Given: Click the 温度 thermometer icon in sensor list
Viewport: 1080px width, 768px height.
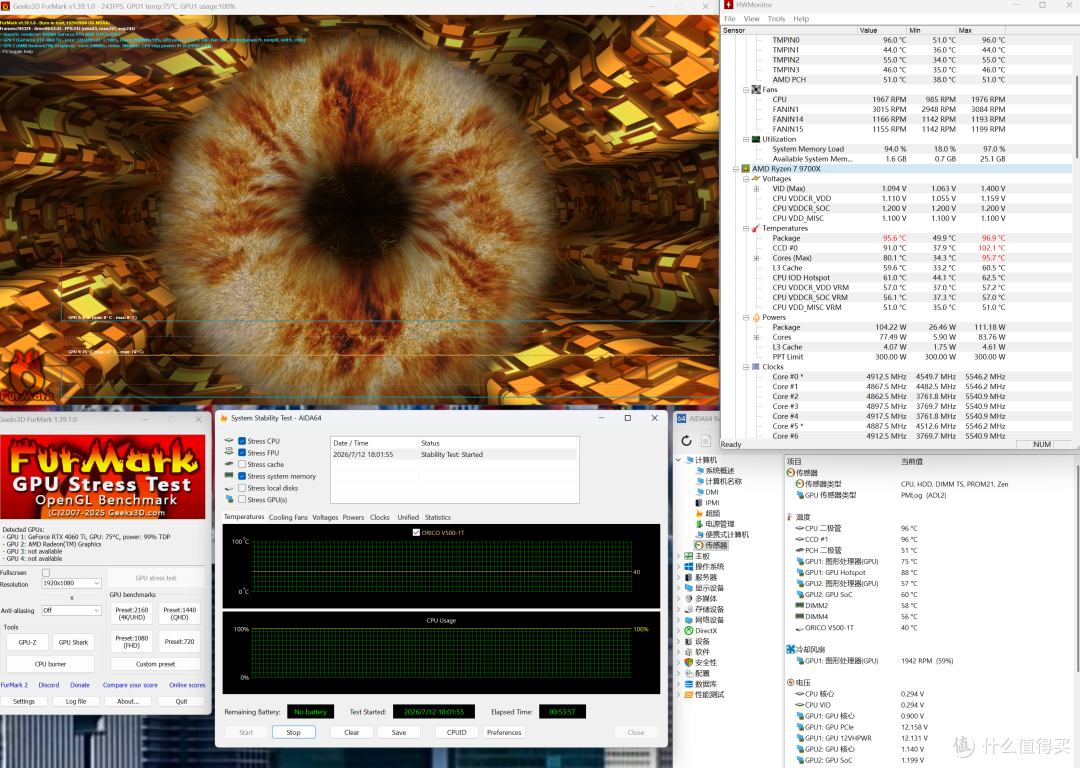Looking at the screenshot, I should click(x=791, y=517).
